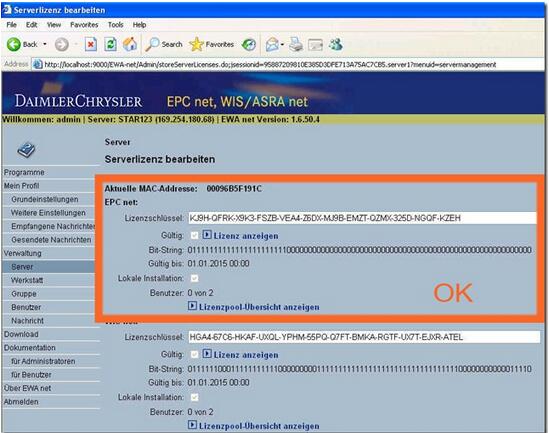
Task: Click the lower Lizenz anzeigen link
Action: (246, 355)
